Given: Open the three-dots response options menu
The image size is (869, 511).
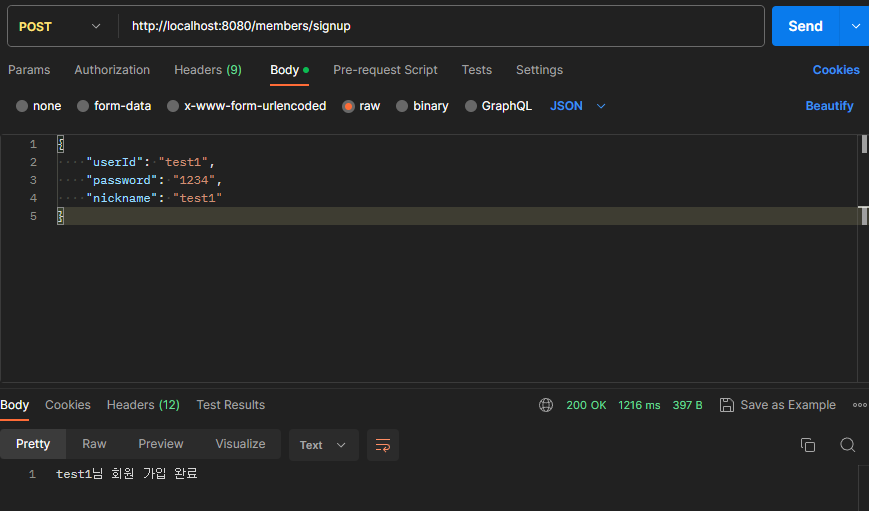Looking at the screenshot, I should coord(860,405).
